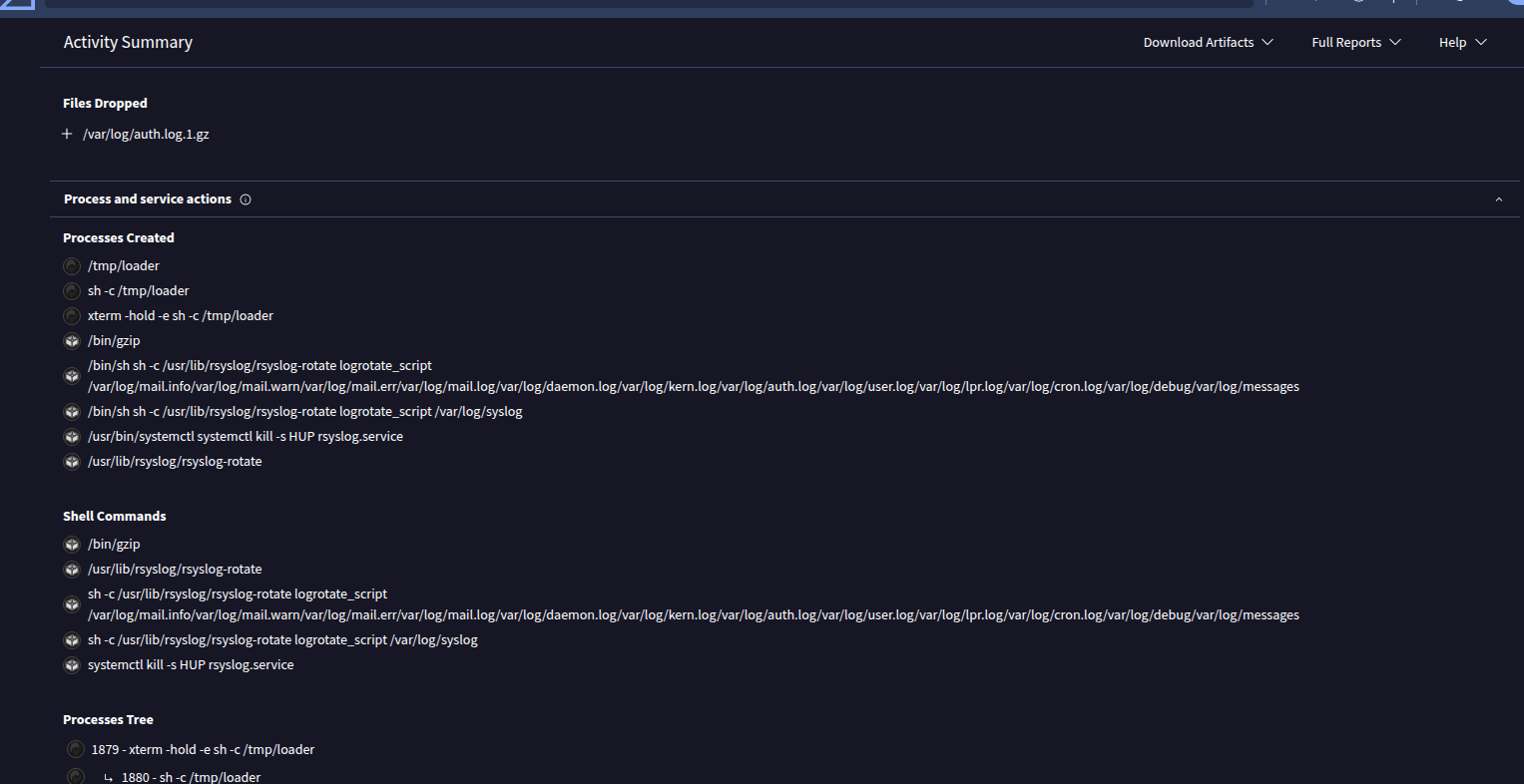Click the package icon beside /bin/gzip process
This screenshot has height=784, width=1524.
tap(71, 340)
